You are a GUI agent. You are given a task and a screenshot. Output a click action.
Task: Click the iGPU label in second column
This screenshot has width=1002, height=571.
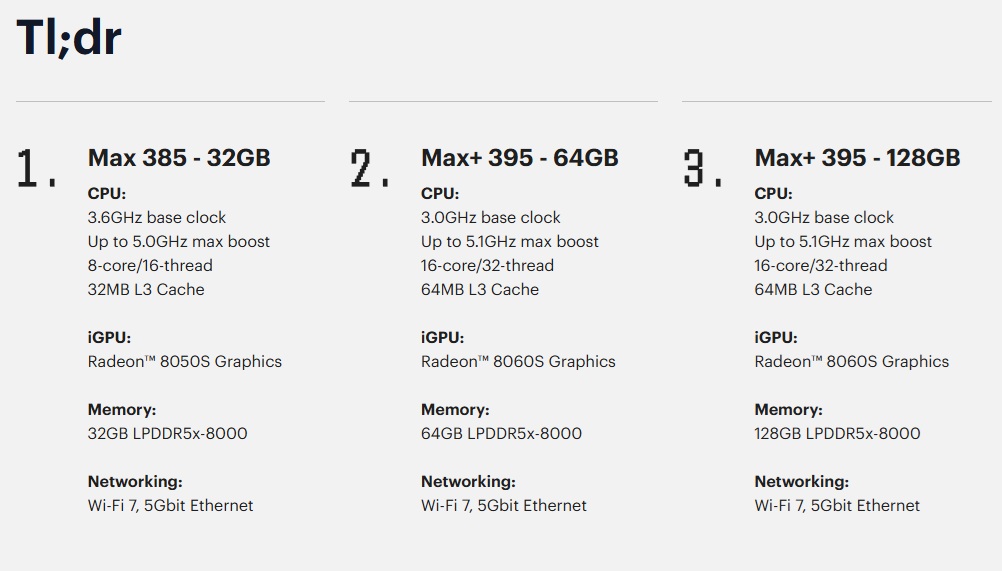click(x=442, y=338)
